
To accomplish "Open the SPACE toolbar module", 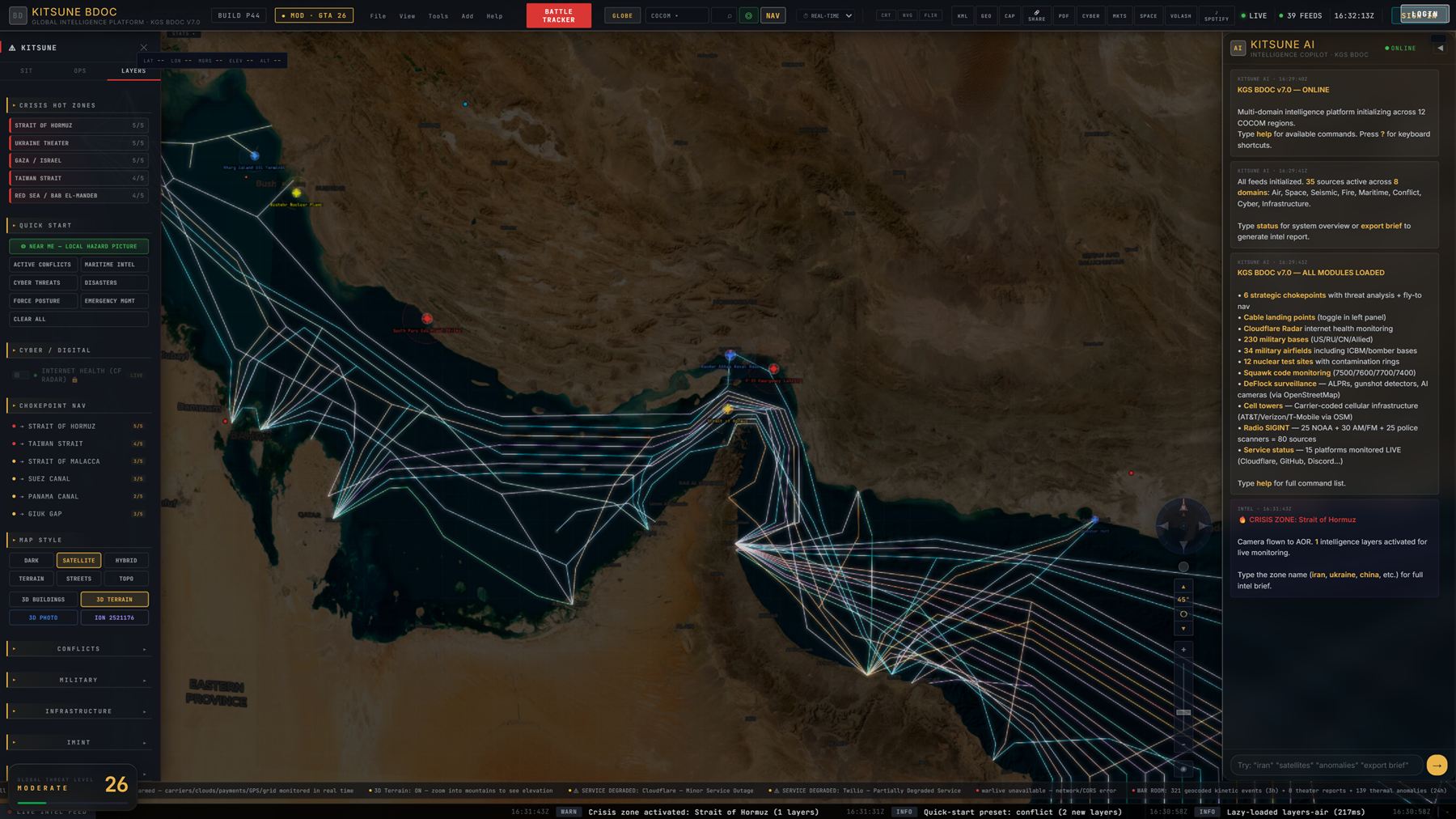I will point(1148,15).
